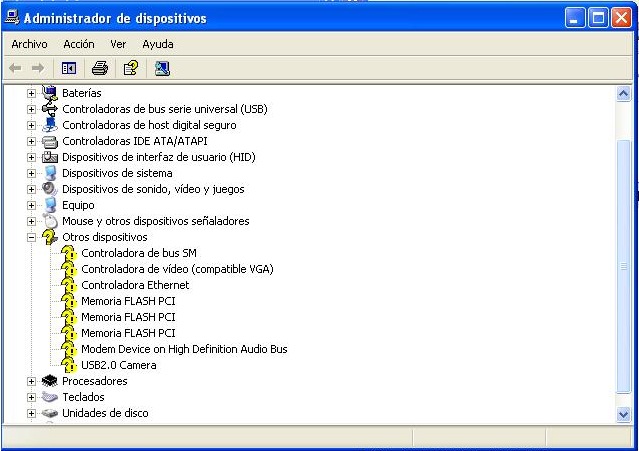Open the Ver menu

click(118, 44)
